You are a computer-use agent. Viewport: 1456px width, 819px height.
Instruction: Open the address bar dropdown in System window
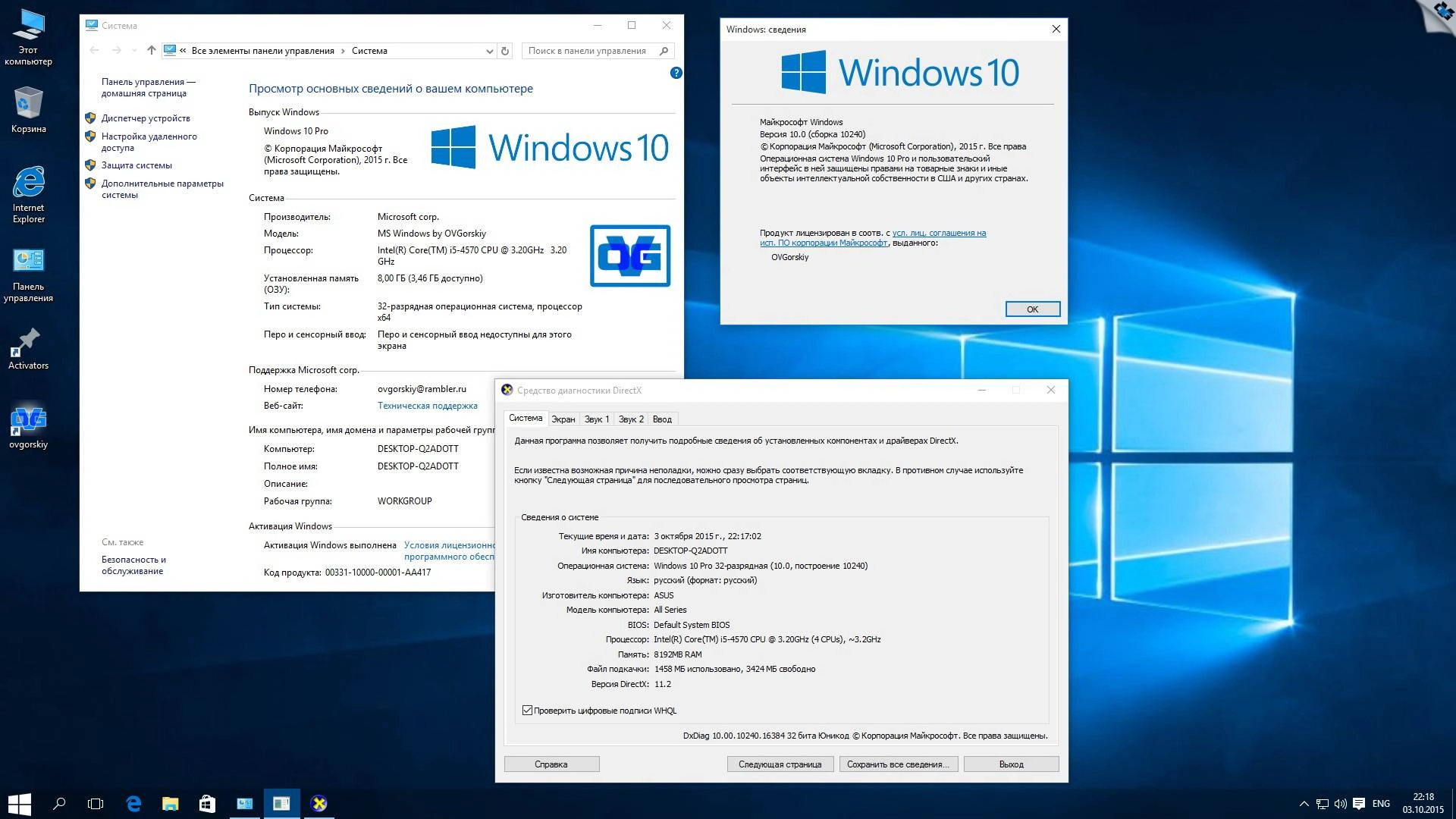tap(490, 51)
